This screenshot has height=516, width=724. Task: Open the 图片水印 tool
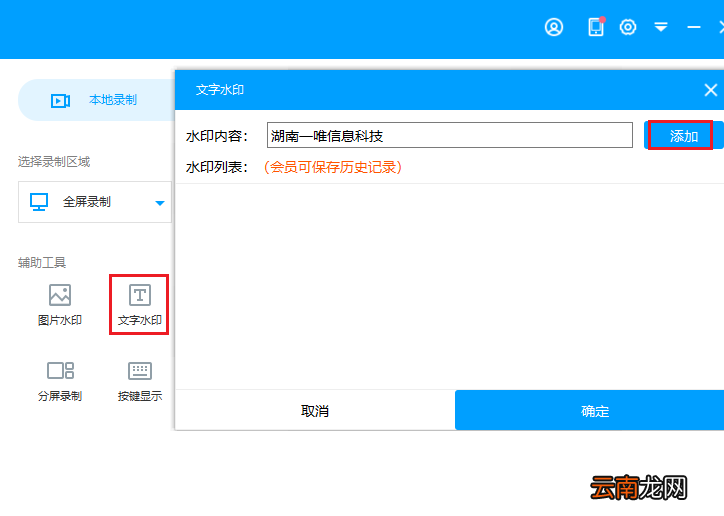(60, 305)
